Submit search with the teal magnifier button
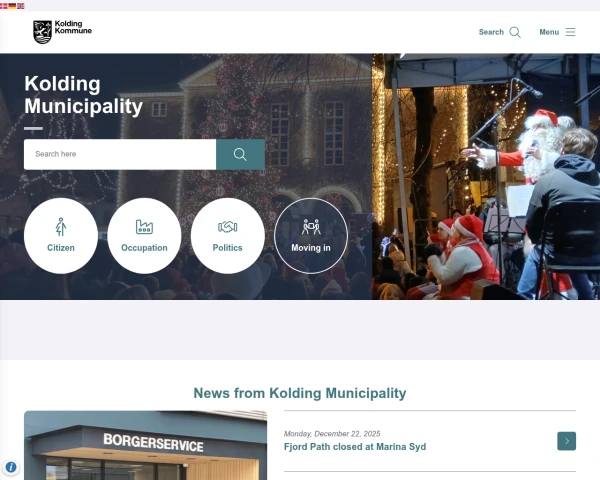 (x=240, y=154)
